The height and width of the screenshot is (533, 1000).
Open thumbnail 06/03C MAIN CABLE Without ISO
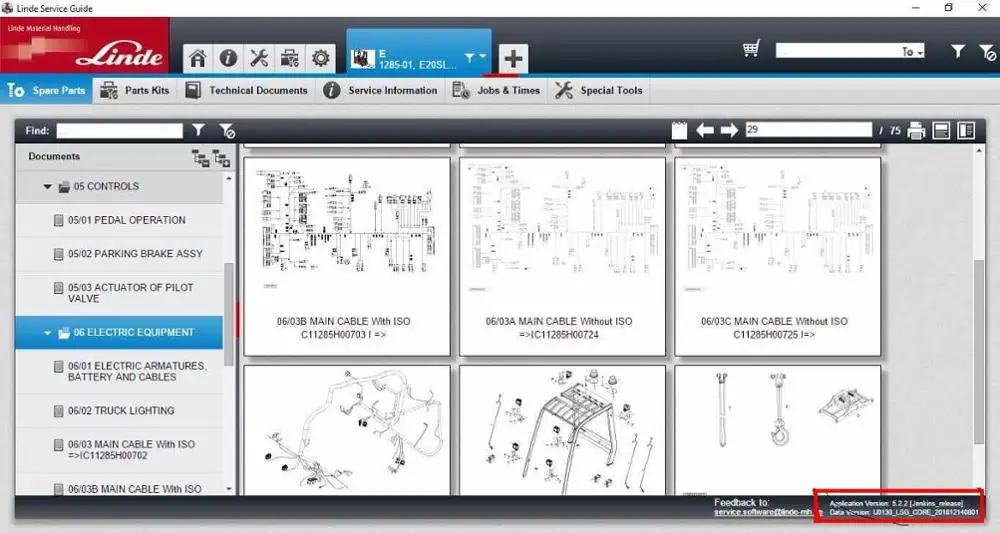point(777,256)
